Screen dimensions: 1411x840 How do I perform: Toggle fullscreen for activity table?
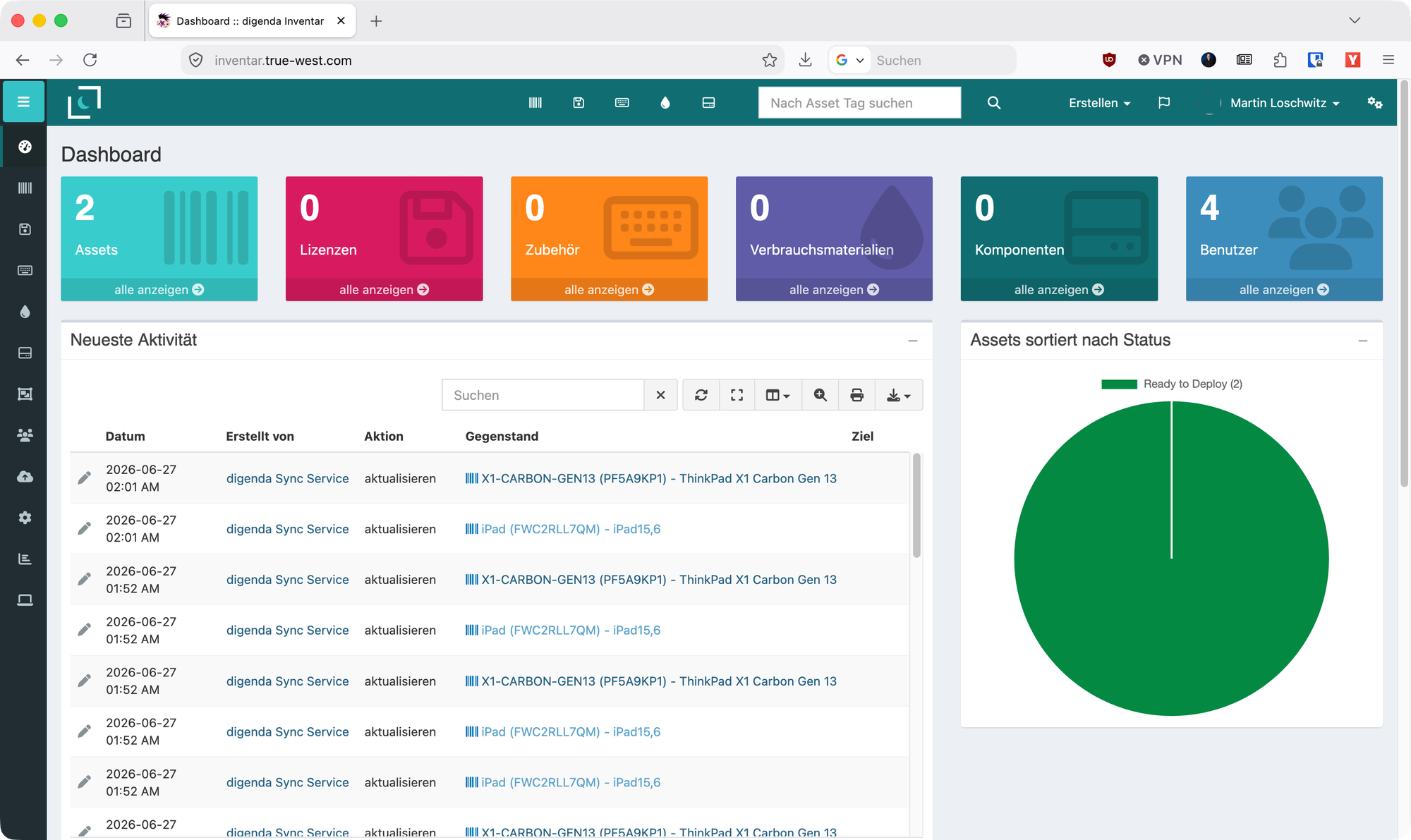pos(737,395)
